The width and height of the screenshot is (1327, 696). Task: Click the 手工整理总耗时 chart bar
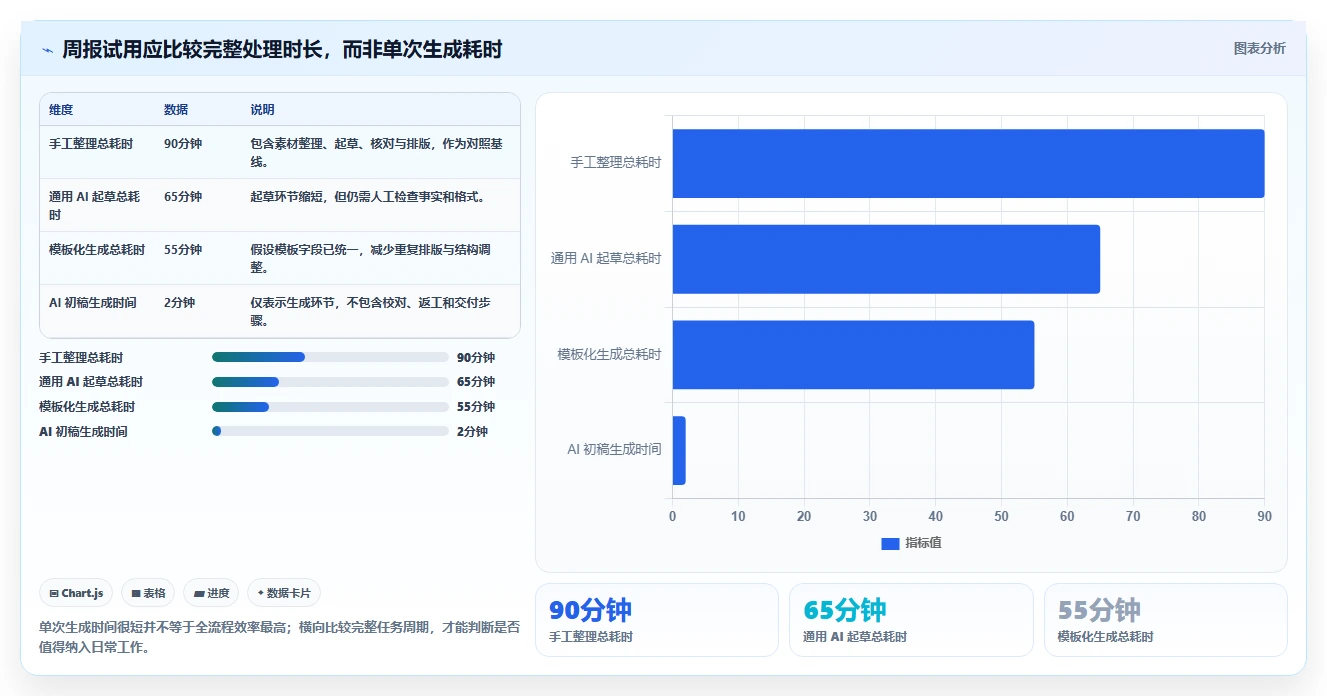point(968,163)
